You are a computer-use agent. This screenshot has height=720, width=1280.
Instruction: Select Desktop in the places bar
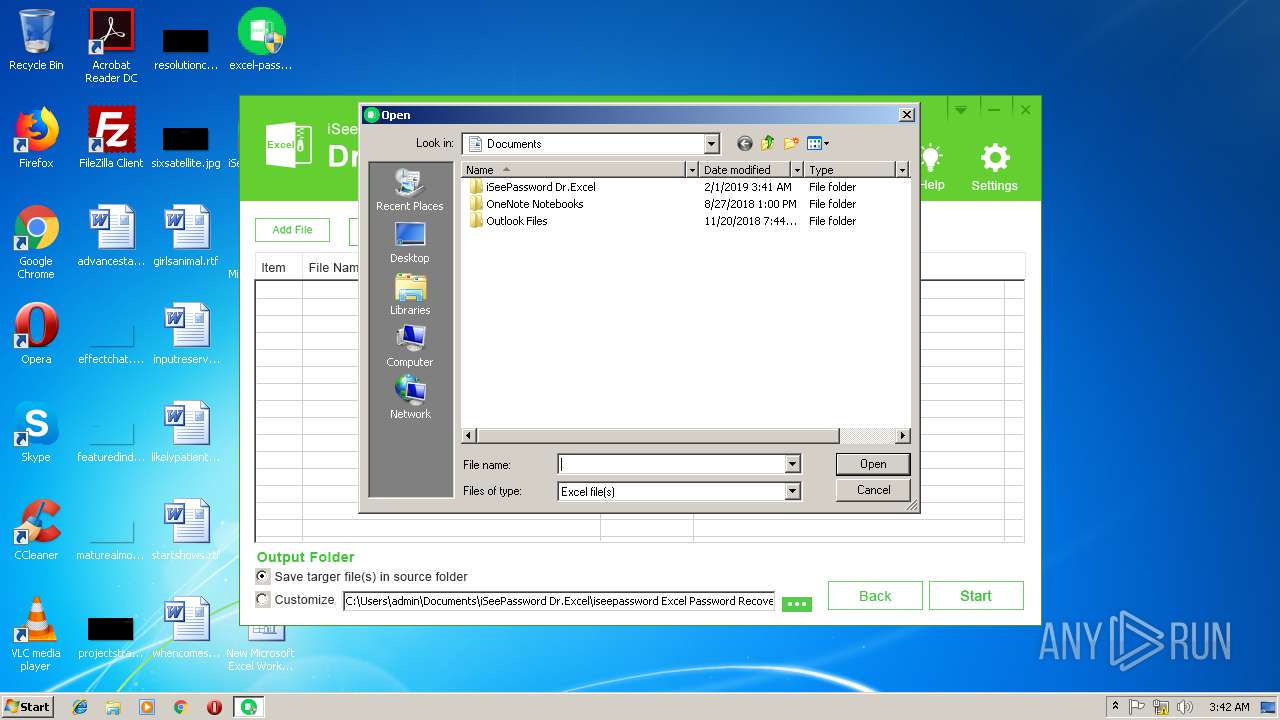pyautogui.click(x=410, y=242)
